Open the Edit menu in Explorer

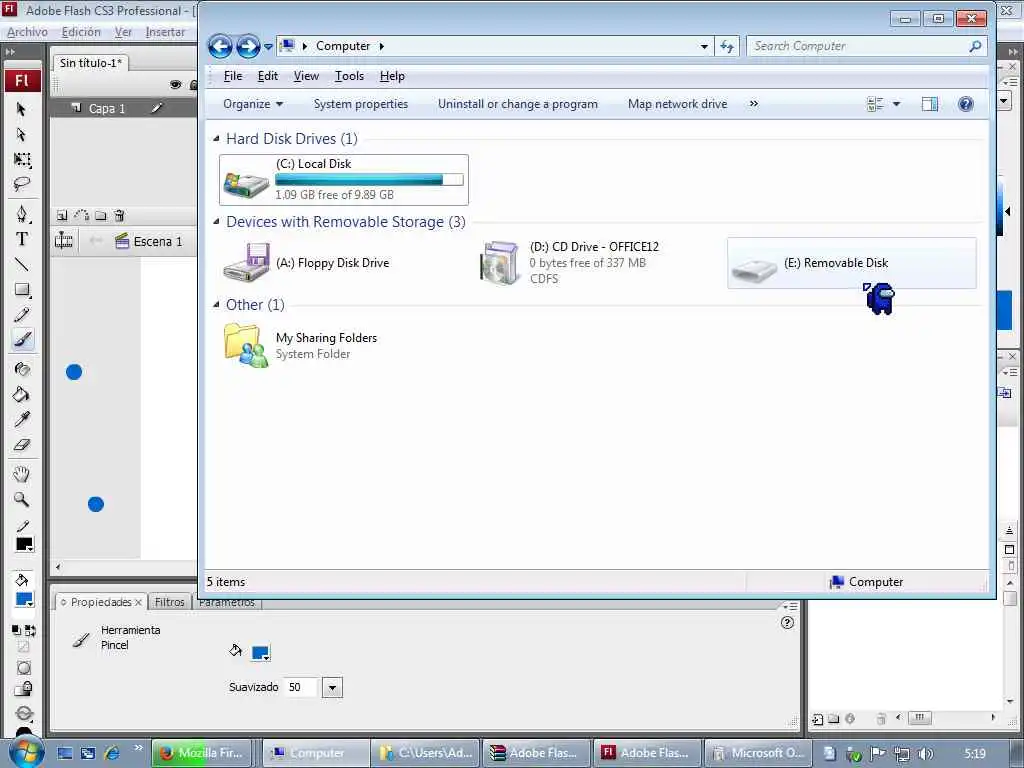tap(268, 76)
